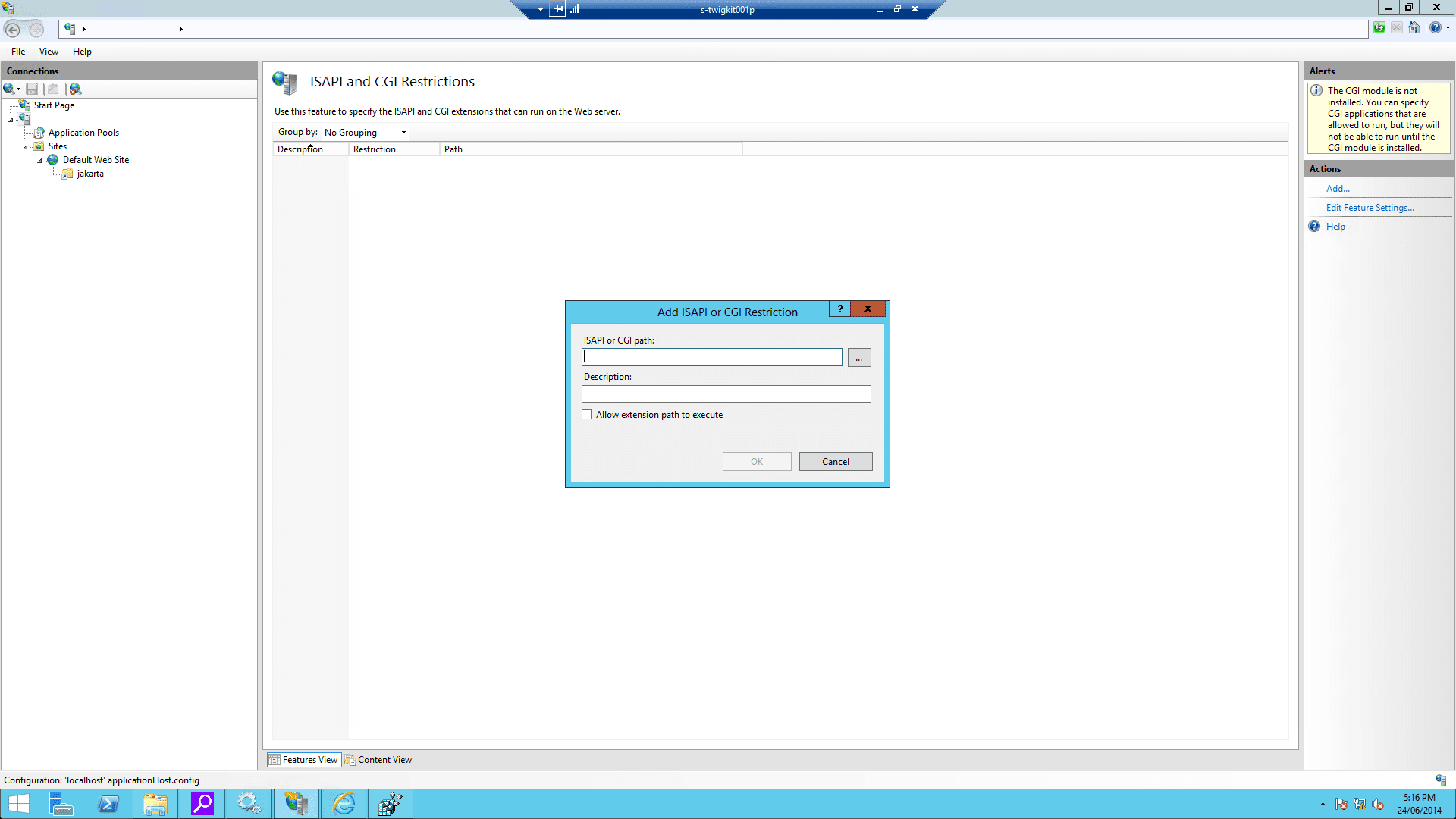Click Edit Feature Settings link
Screen dimensions: 1456x819
[x=1370, y=208]
